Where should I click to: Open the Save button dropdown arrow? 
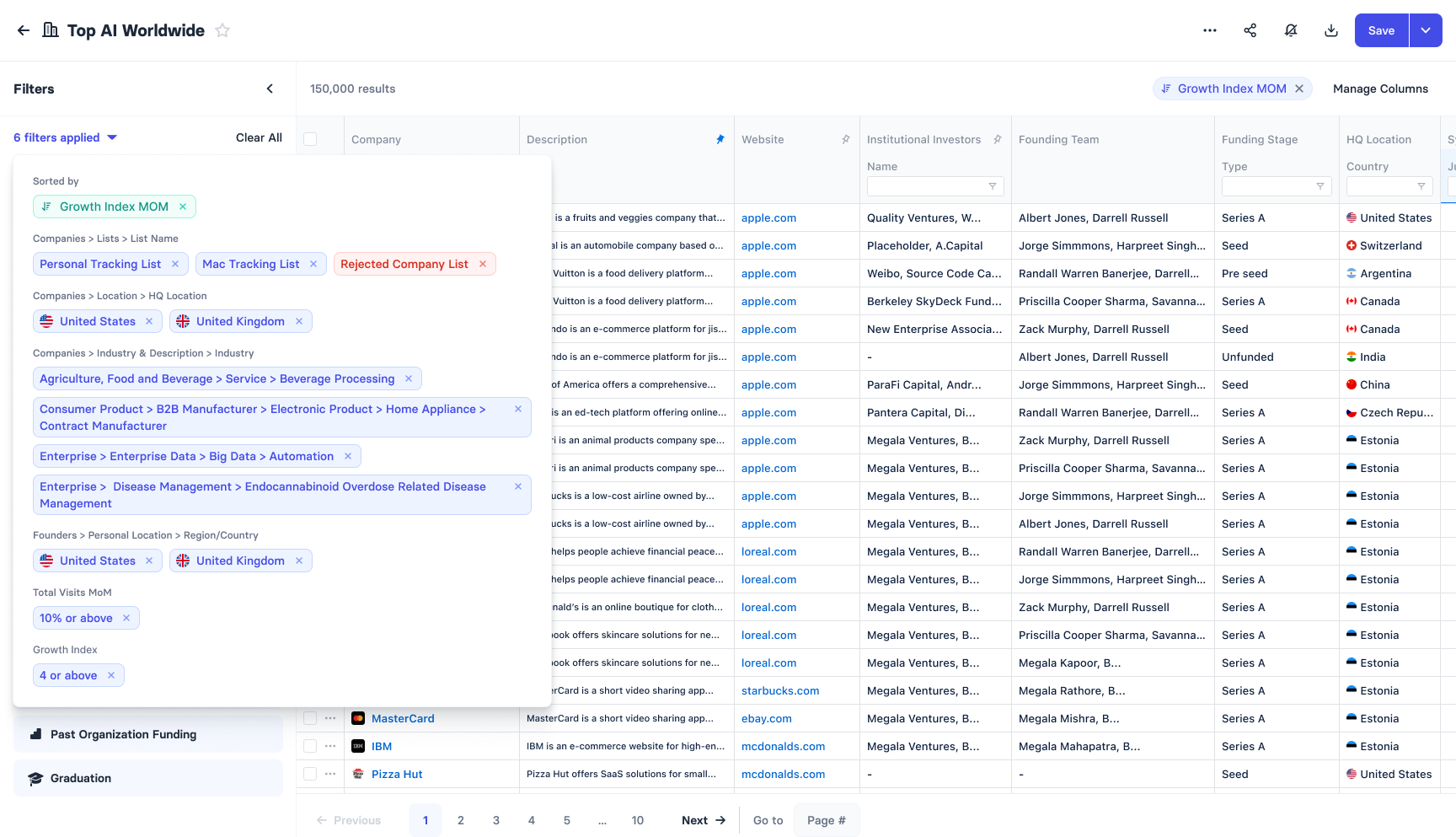pyautogui.click(x=1426, y=30)
